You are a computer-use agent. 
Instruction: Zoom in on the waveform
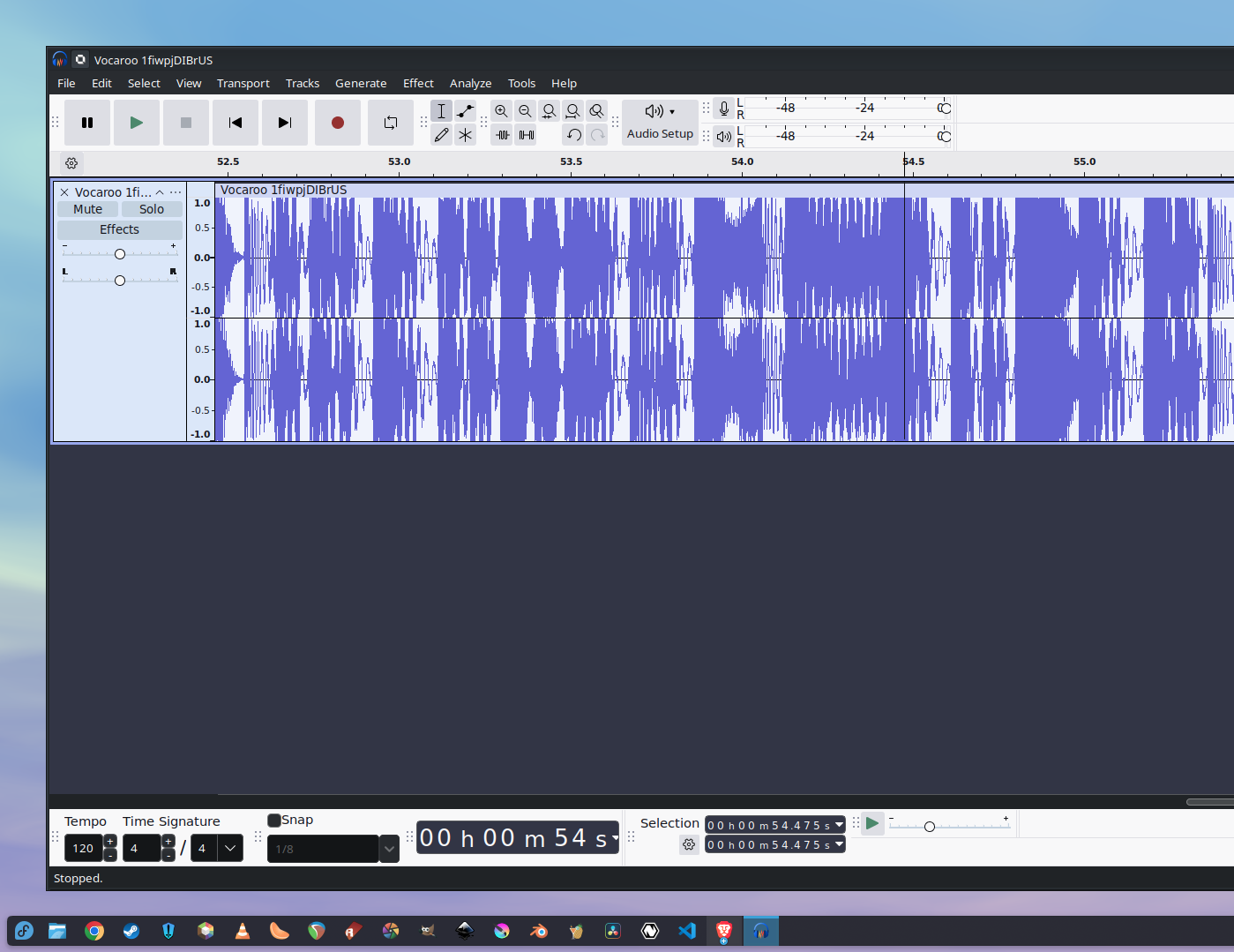(x=502, y=111)
